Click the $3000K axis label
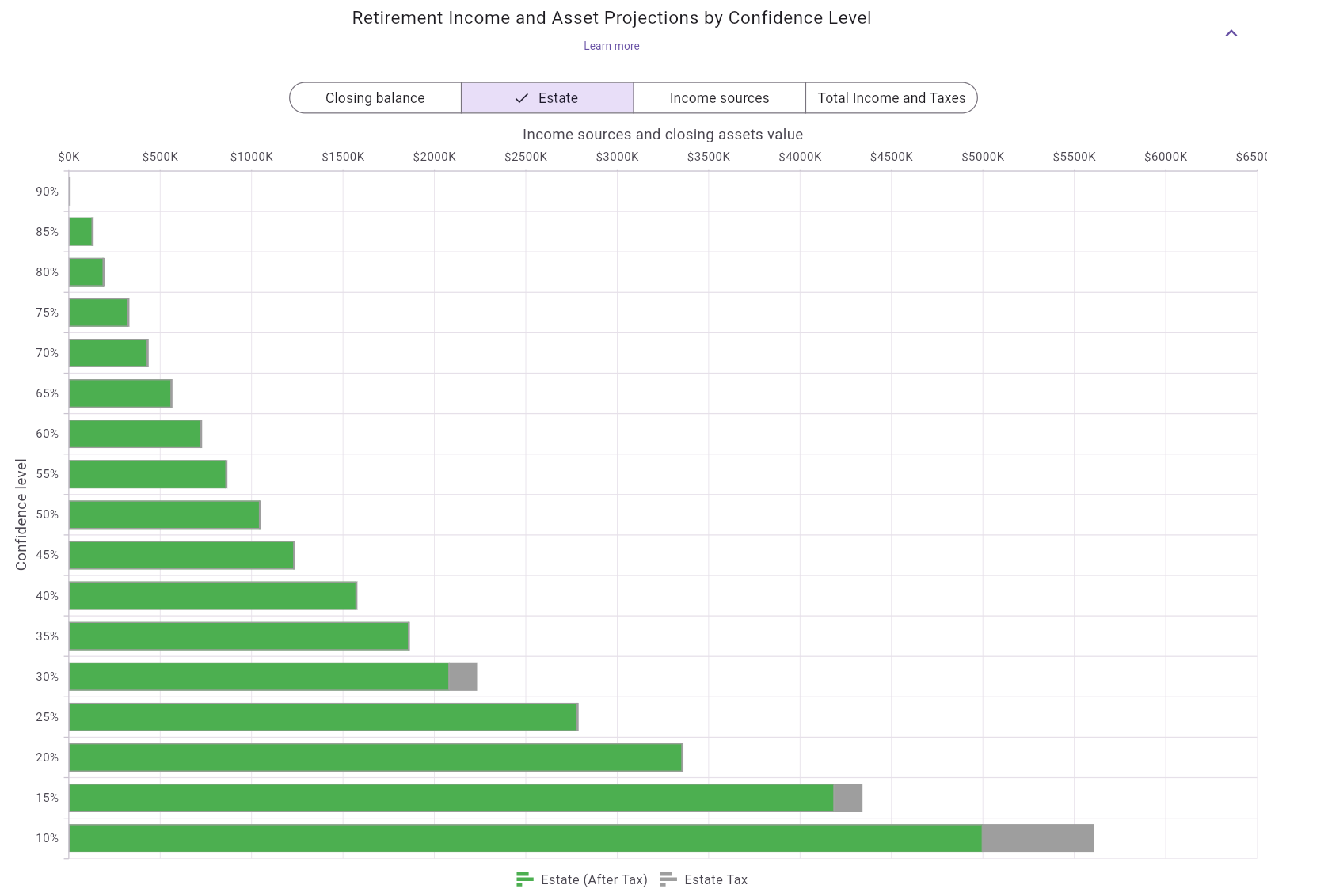Image resolution: width=1328 pixels, height=896 pixels. click(618, 157)
